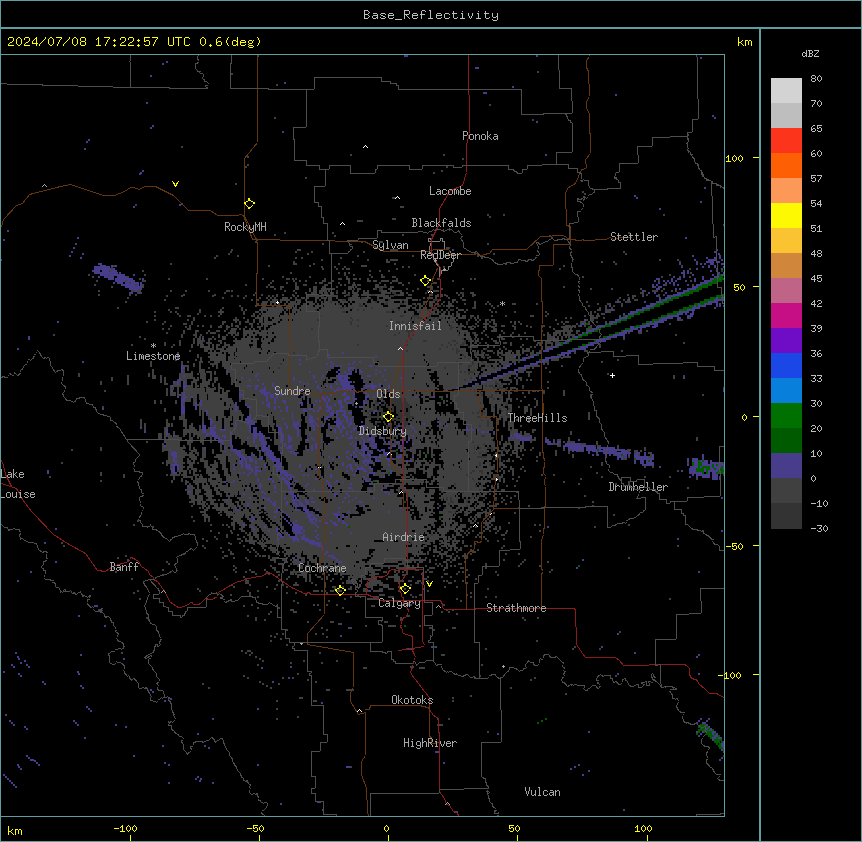Click the legend's 80 dBZ value
This screenshot has width=862, height=842.
[x=816, y=79]
